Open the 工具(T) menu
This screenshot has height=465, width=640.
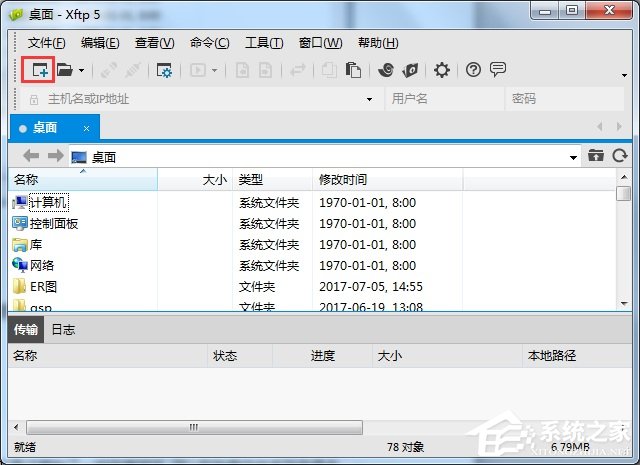pos(264,43)
